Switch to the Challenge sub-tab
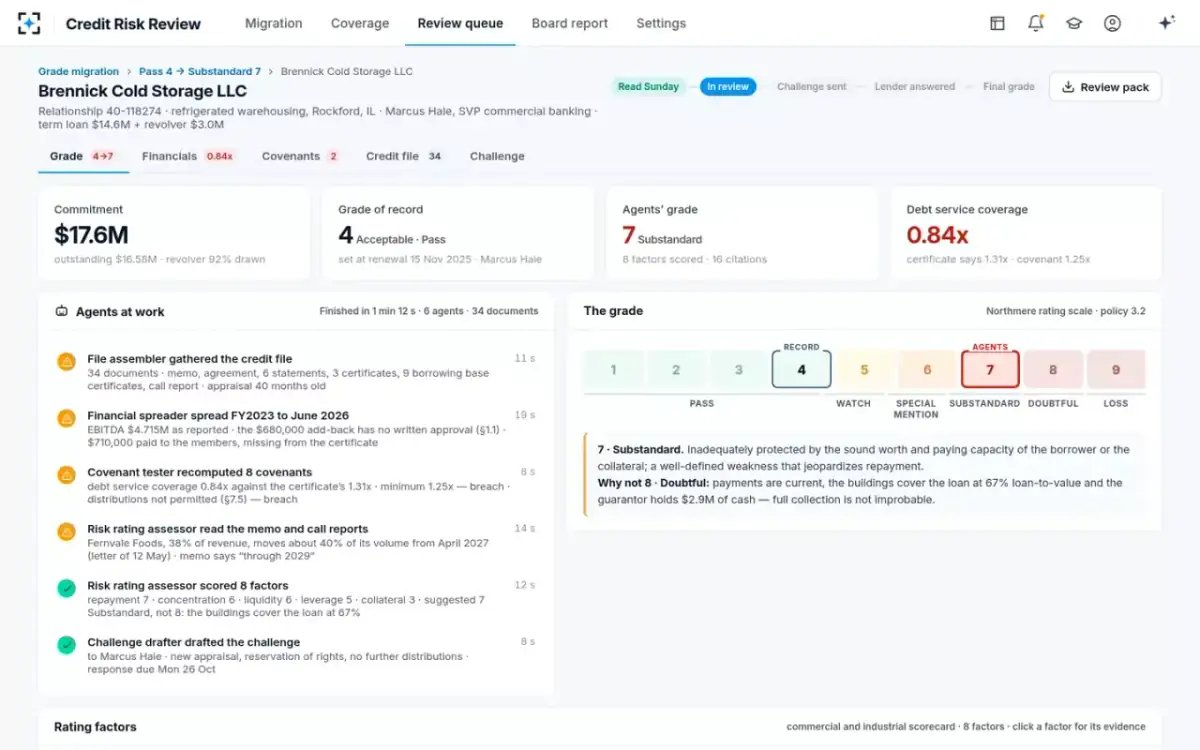 pyautogui.click(x=497, y=156)
